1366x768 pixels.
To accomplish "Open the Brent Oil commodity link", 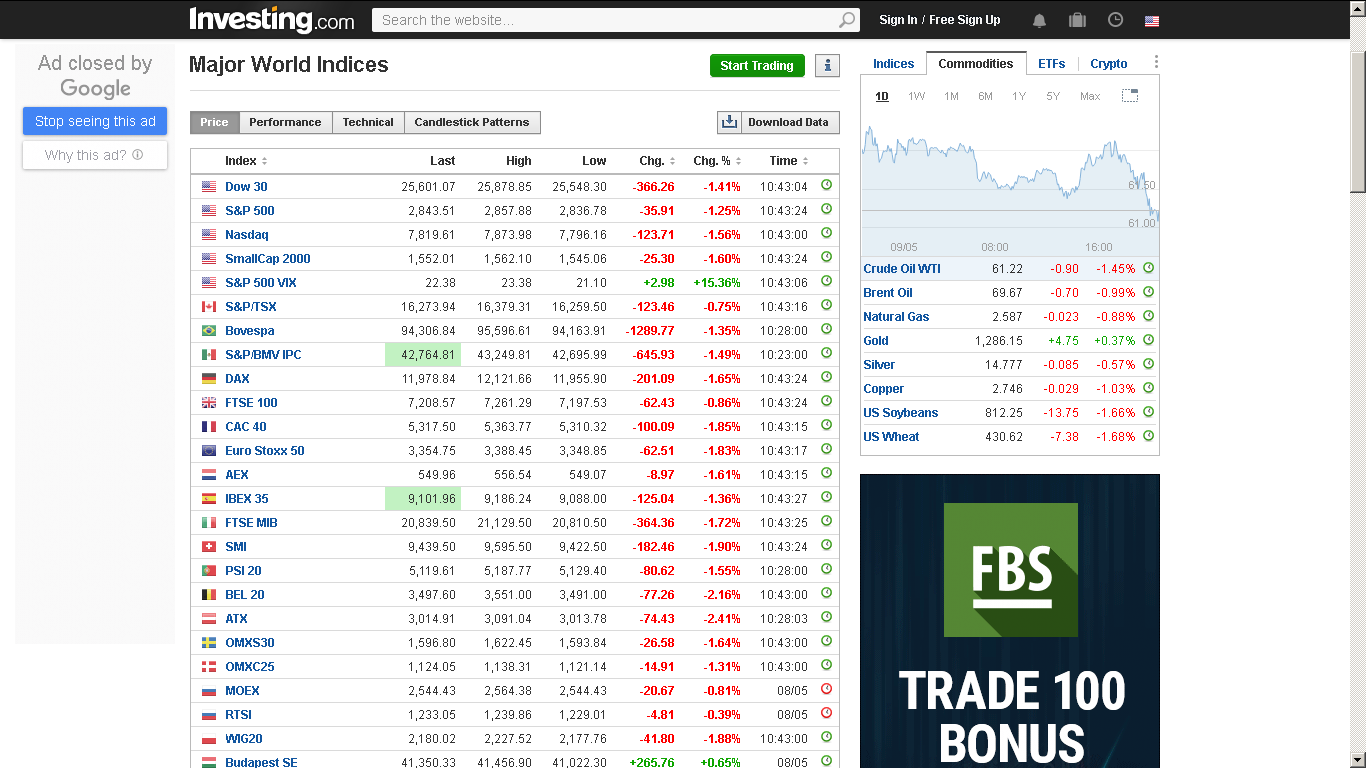I will (888, 293).
